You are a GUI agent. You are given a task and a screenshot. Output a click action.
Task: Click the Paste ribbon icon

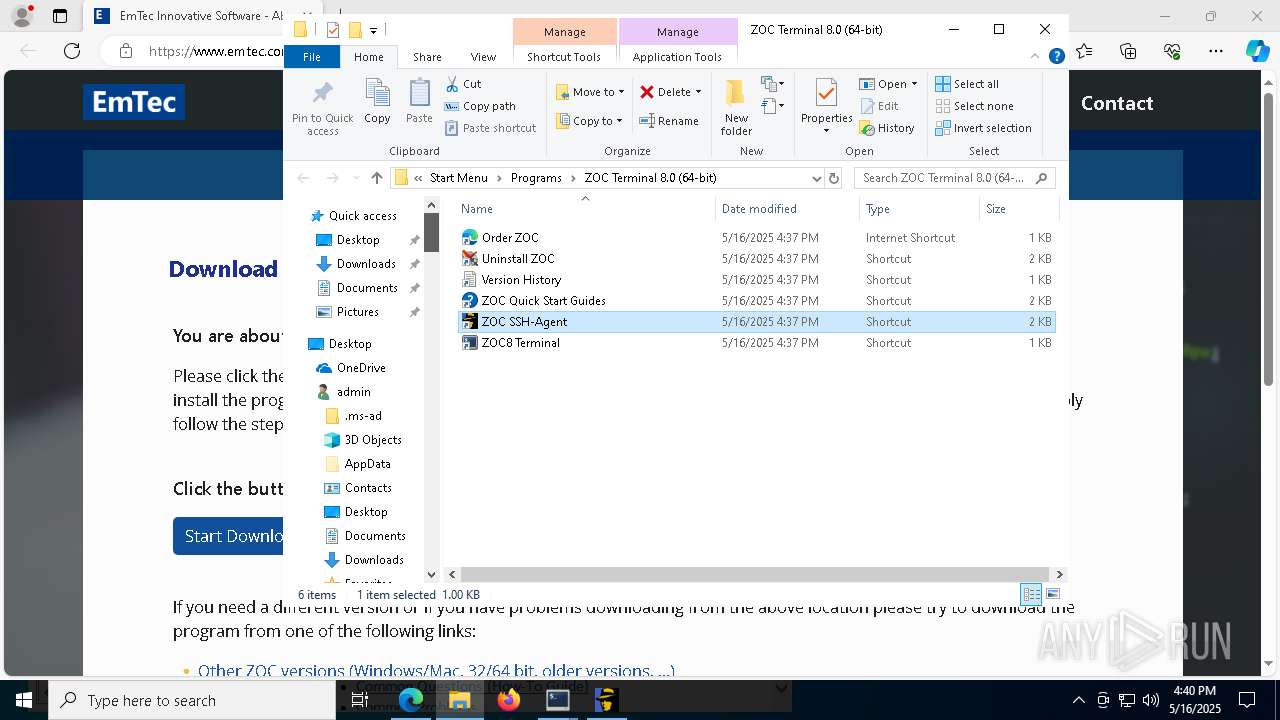pos(419,103)
